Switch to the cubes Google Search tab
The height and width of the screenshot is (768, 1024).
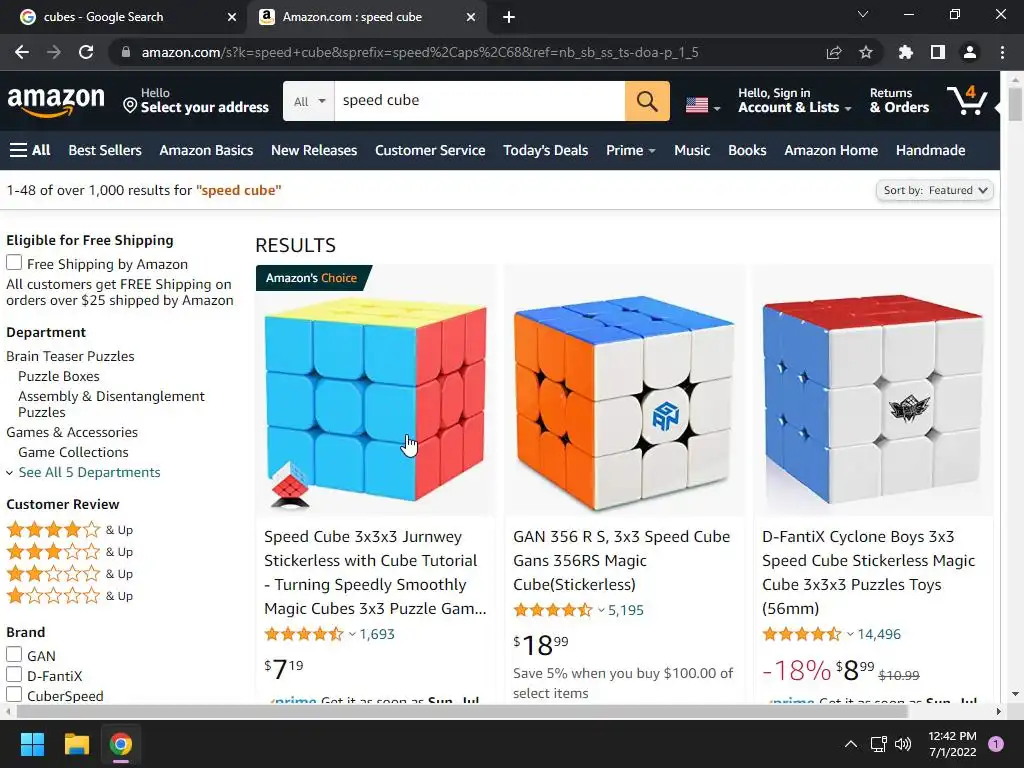[x=103, y=17]
